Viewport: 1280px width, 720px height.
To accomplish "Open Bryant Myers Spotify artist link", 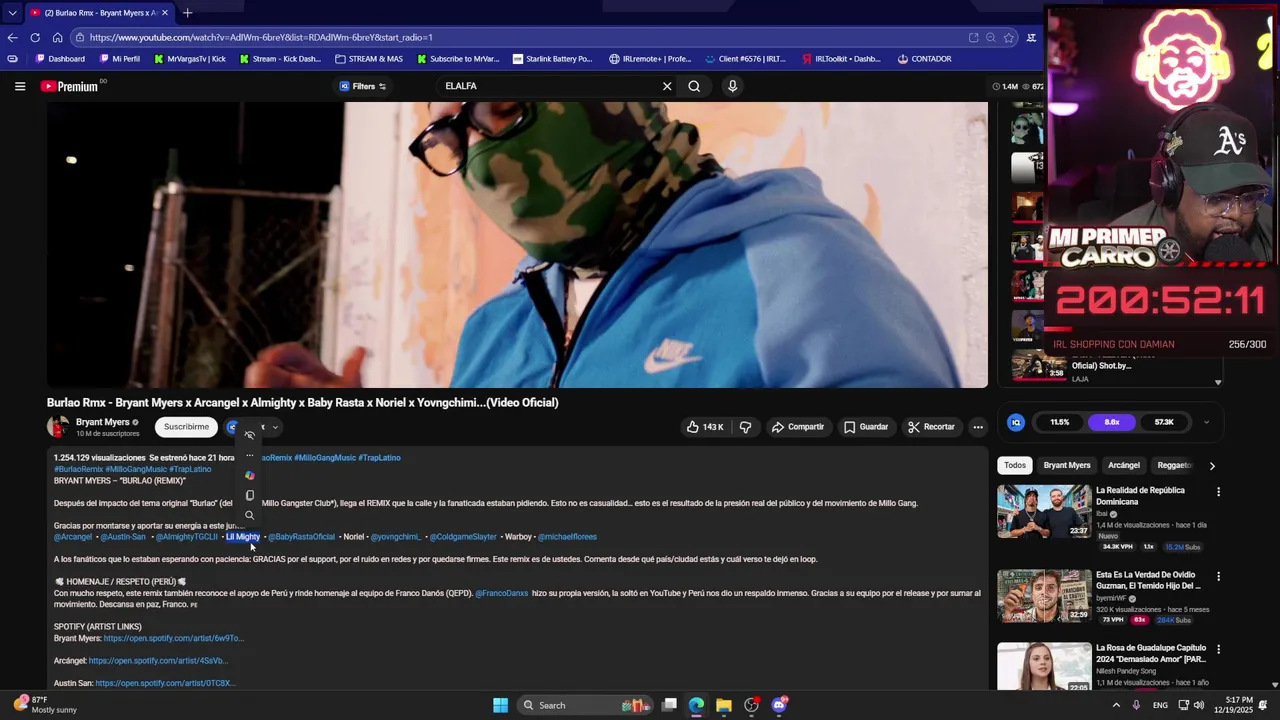I will click(174, 638).
